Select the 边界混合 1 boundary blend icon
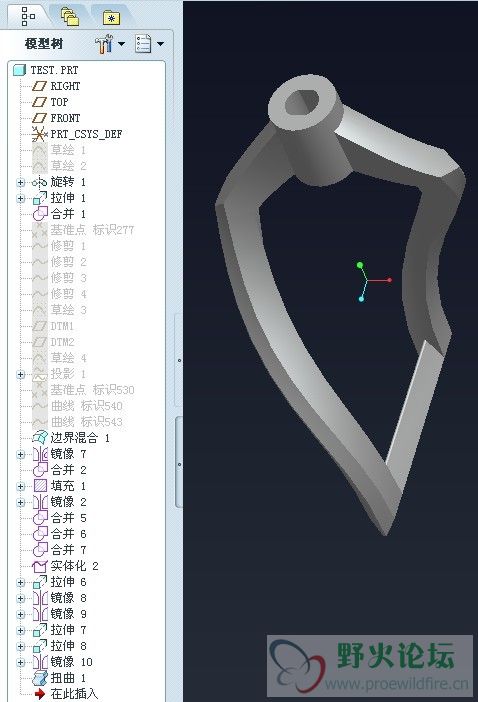The width and height of the screenshot is (478, 702). [40, 438]
